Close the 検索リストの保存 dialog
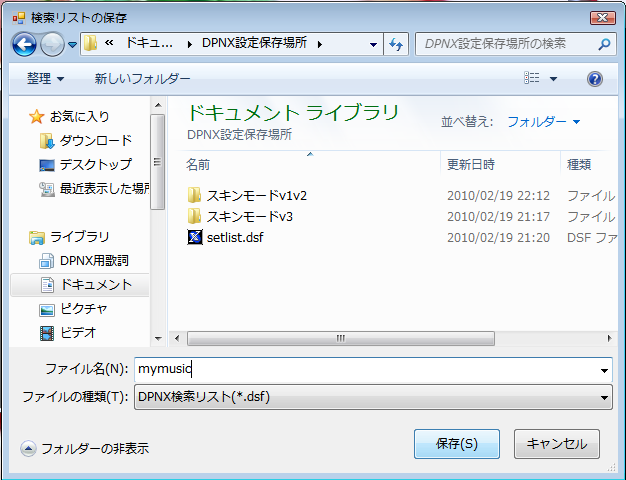The height and width of the screenshot is (480, 626). click(x=602, y=18)
